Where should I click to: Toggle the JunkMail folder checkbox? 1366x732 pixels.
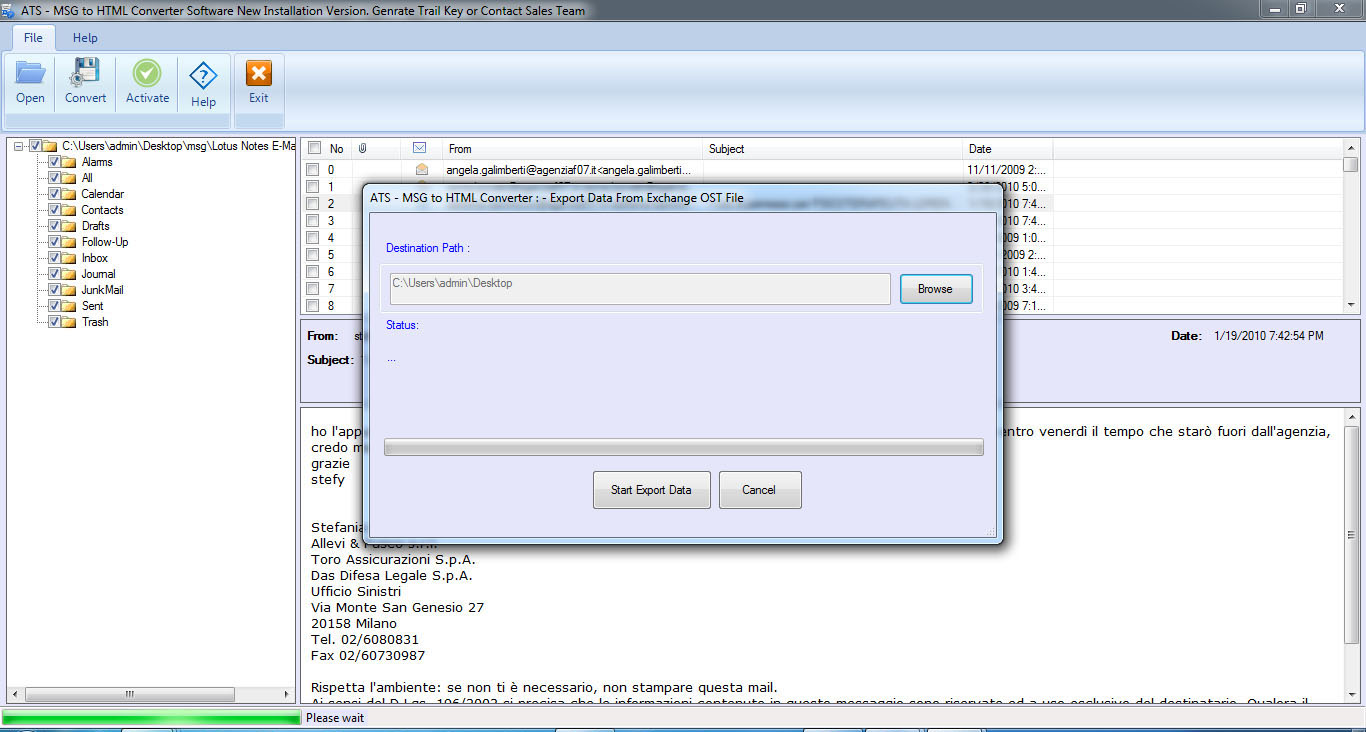[x=54, y=290]
